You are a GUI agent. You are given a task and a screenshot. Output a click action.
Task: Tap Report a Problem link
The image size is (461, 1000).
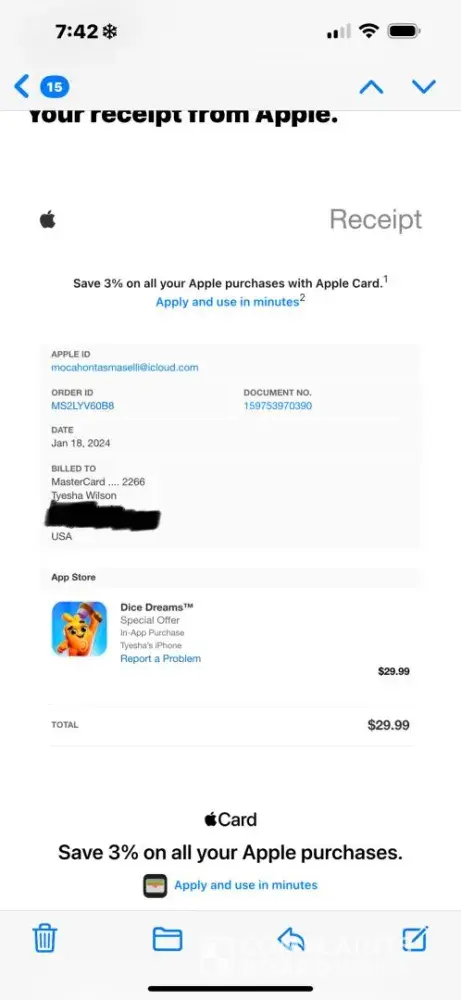coord(161,658)
